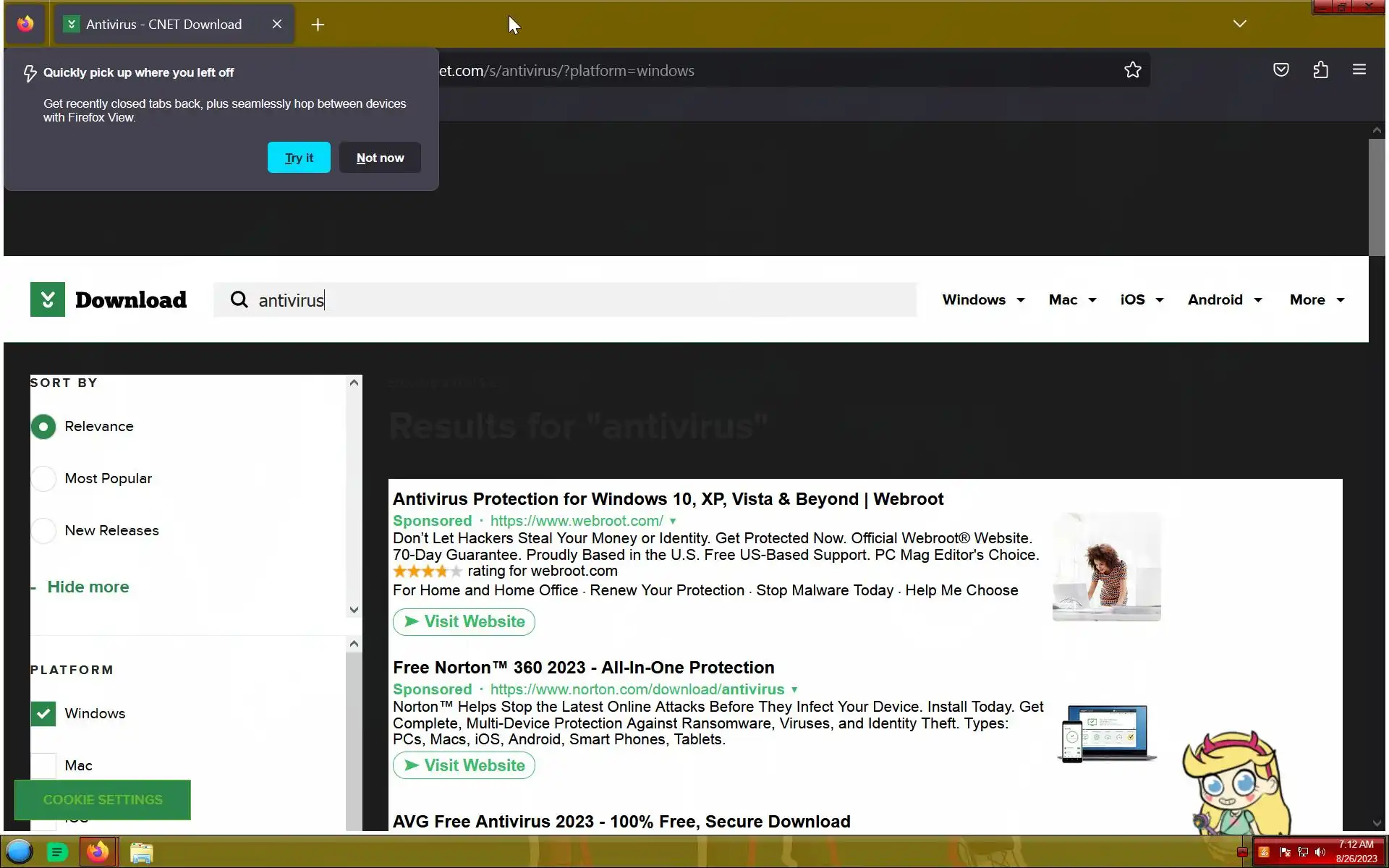Open Save to Pocket icon
1389x868 pixels.
(1280, 70)
